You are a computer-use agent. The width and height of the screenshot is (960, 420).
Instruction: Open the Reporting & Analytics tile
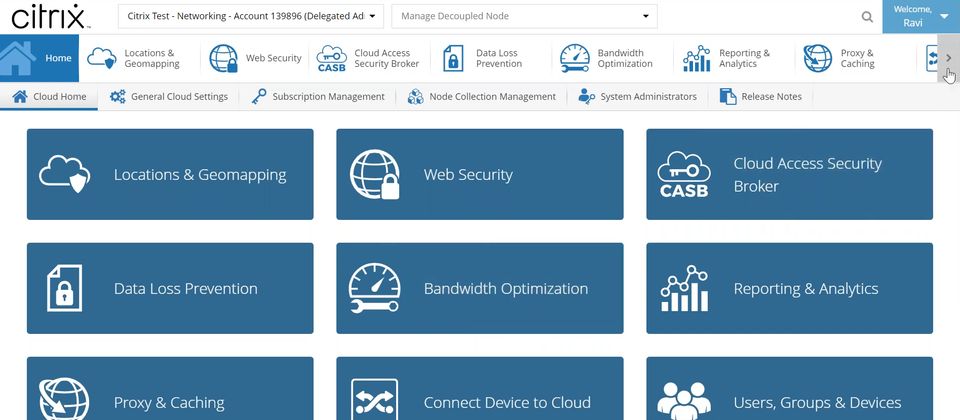click(790, 288)
